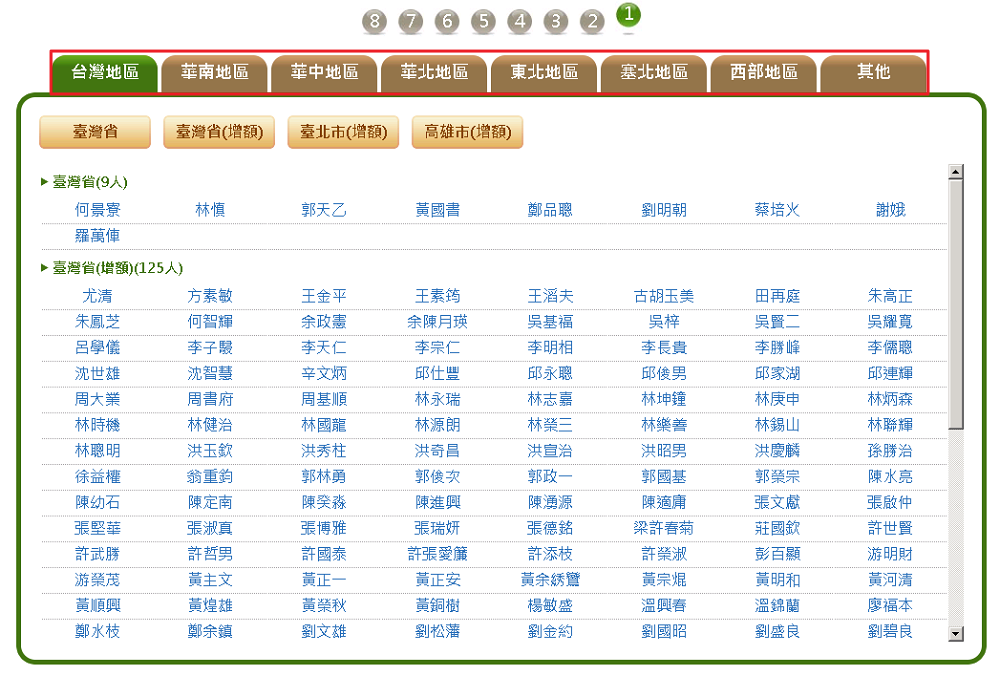This screenshot has height=689, width=1000.
Task: Click the green number 1 page circle
Action: pyautogui.click(x=629, y=15)
